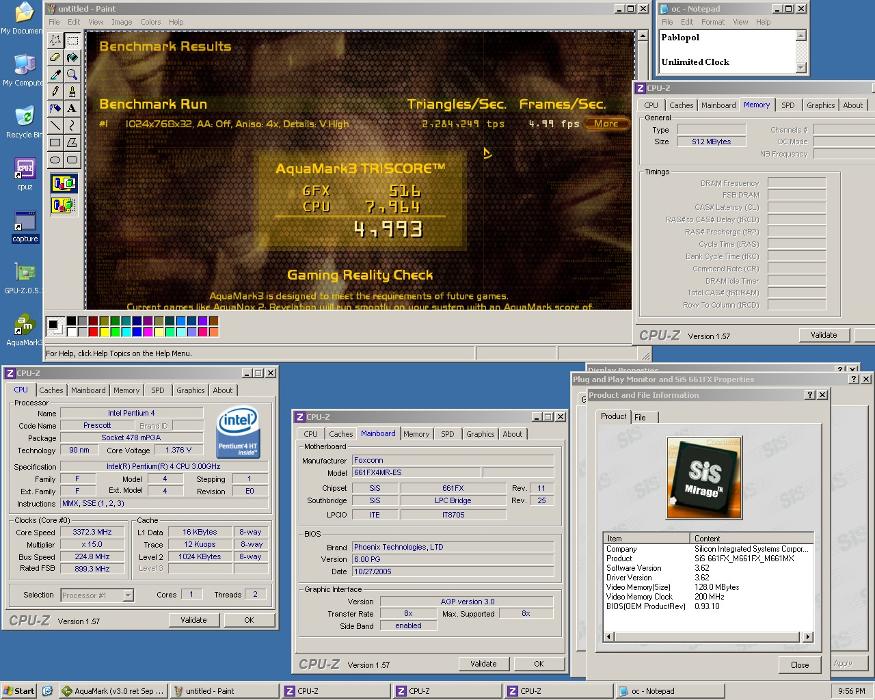Select the Curve tool in Paint
Viewport: 875px width, 700px height.
click(x=72, y=126)
